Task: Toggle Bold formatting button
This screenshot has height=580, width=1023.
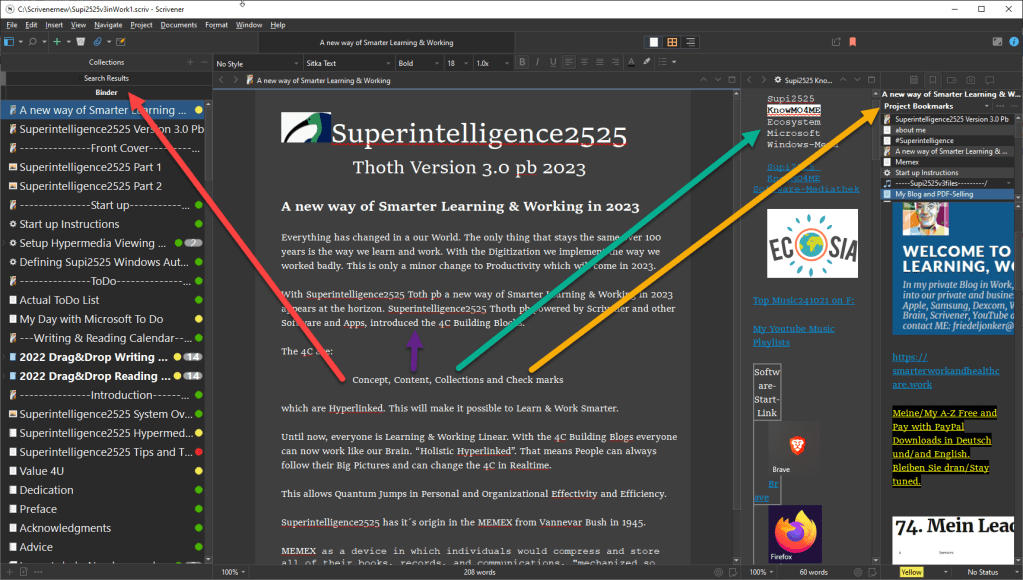Action: pyautogui.click(x=524, y=63)
